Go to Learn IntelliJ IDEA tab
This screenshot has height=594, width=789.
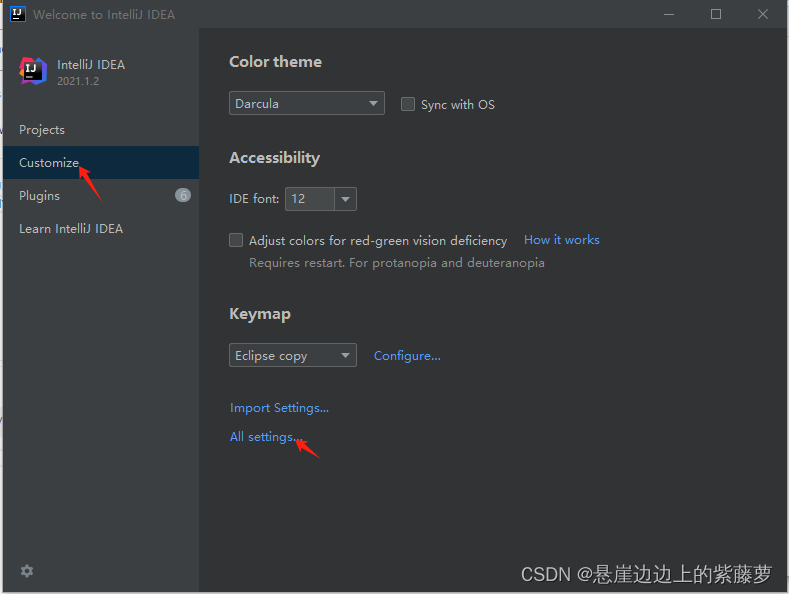point(101,229)
